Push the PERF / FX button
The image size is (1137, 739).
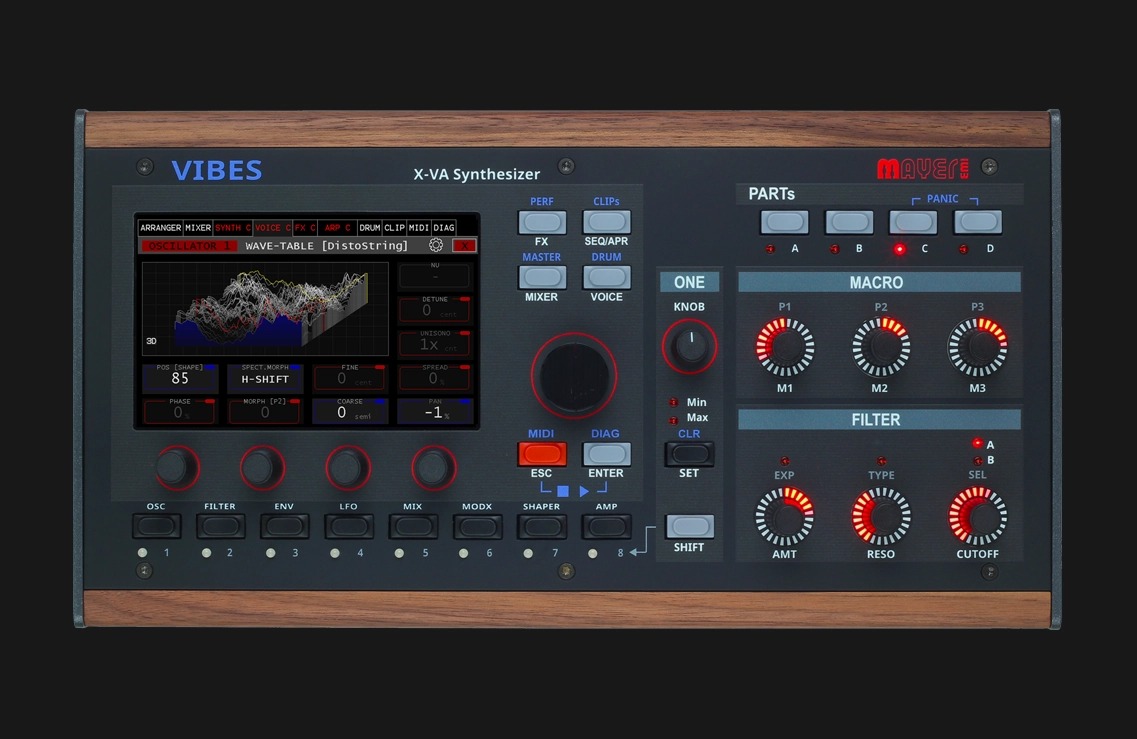point(542,222)
